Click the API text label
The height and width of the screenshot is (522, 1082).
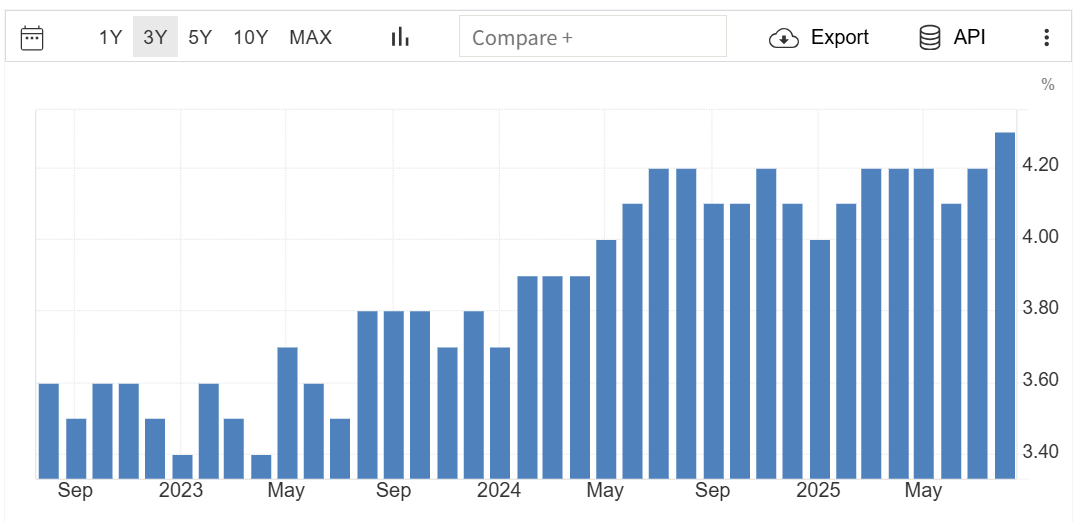coord(969,38)
